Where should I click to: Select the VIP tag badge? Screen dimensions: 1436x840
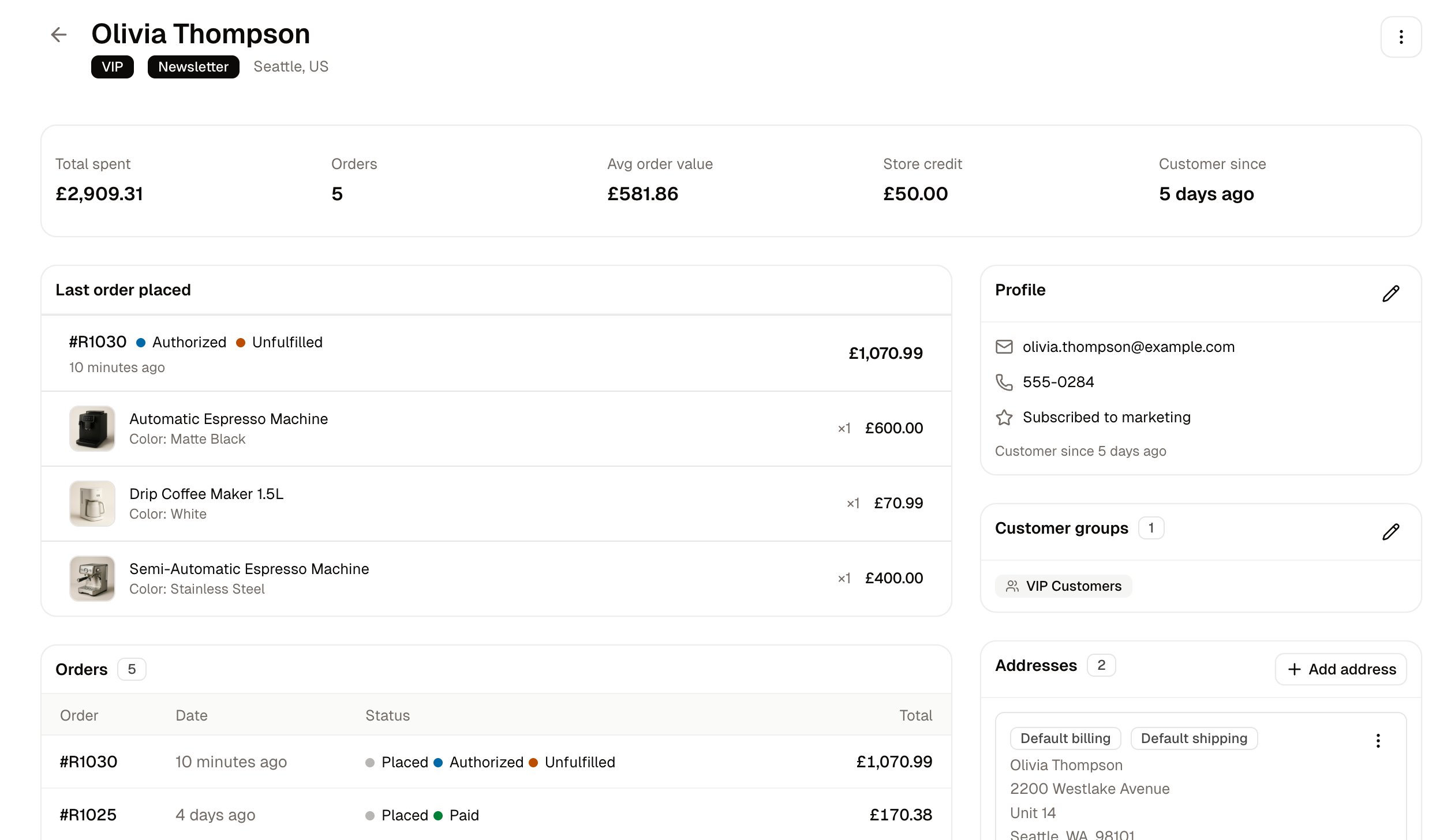coord(113,67)
